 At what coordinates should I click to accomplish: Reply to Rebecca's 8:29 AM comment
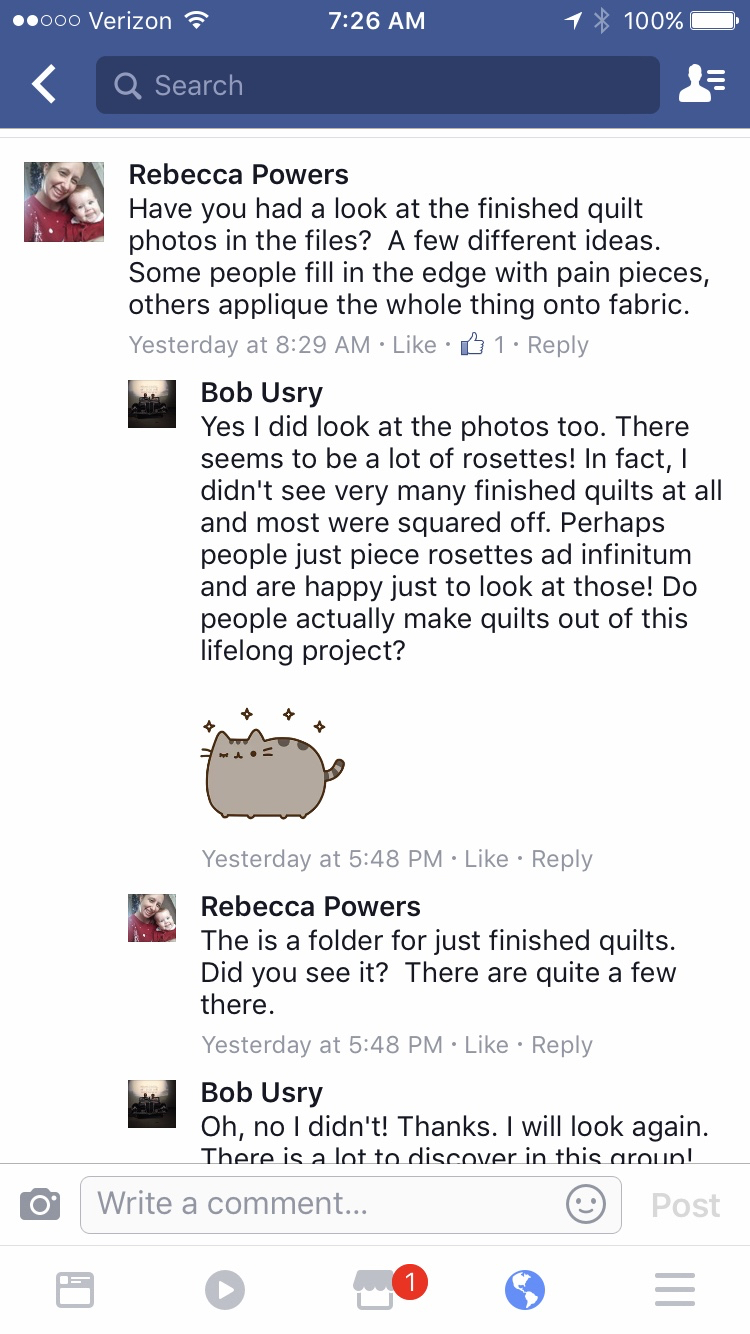pos(558,345)
